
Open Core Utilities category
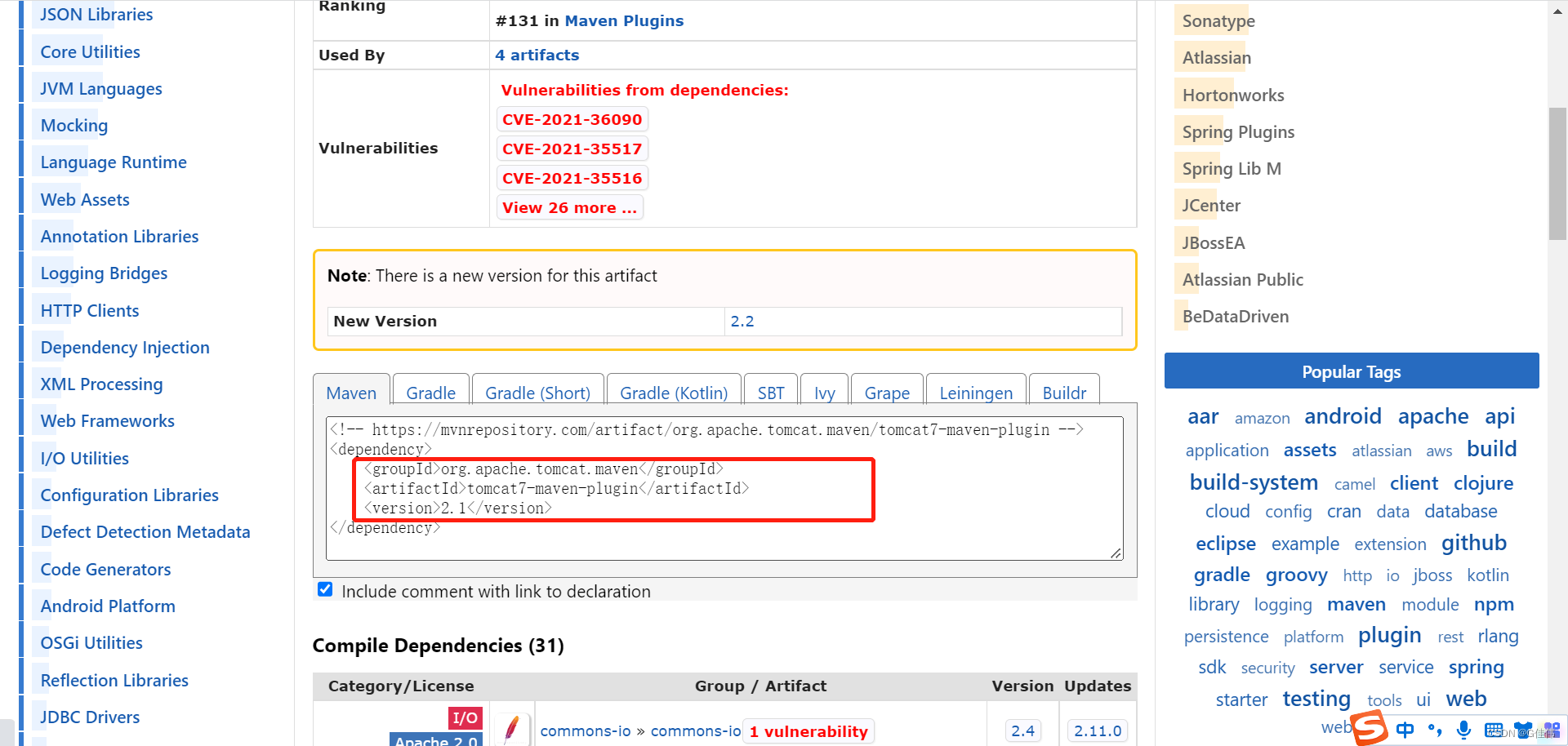click(90, 51)
